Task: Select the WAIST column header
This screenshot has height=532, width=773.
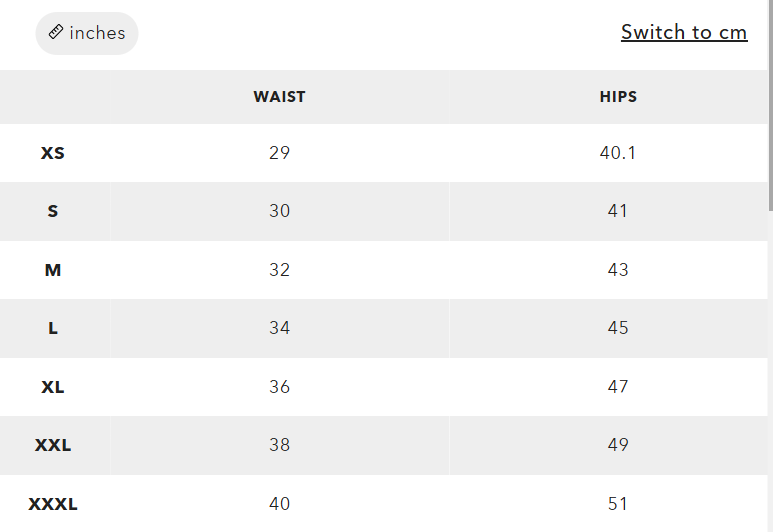Action: tap(279, 97)
